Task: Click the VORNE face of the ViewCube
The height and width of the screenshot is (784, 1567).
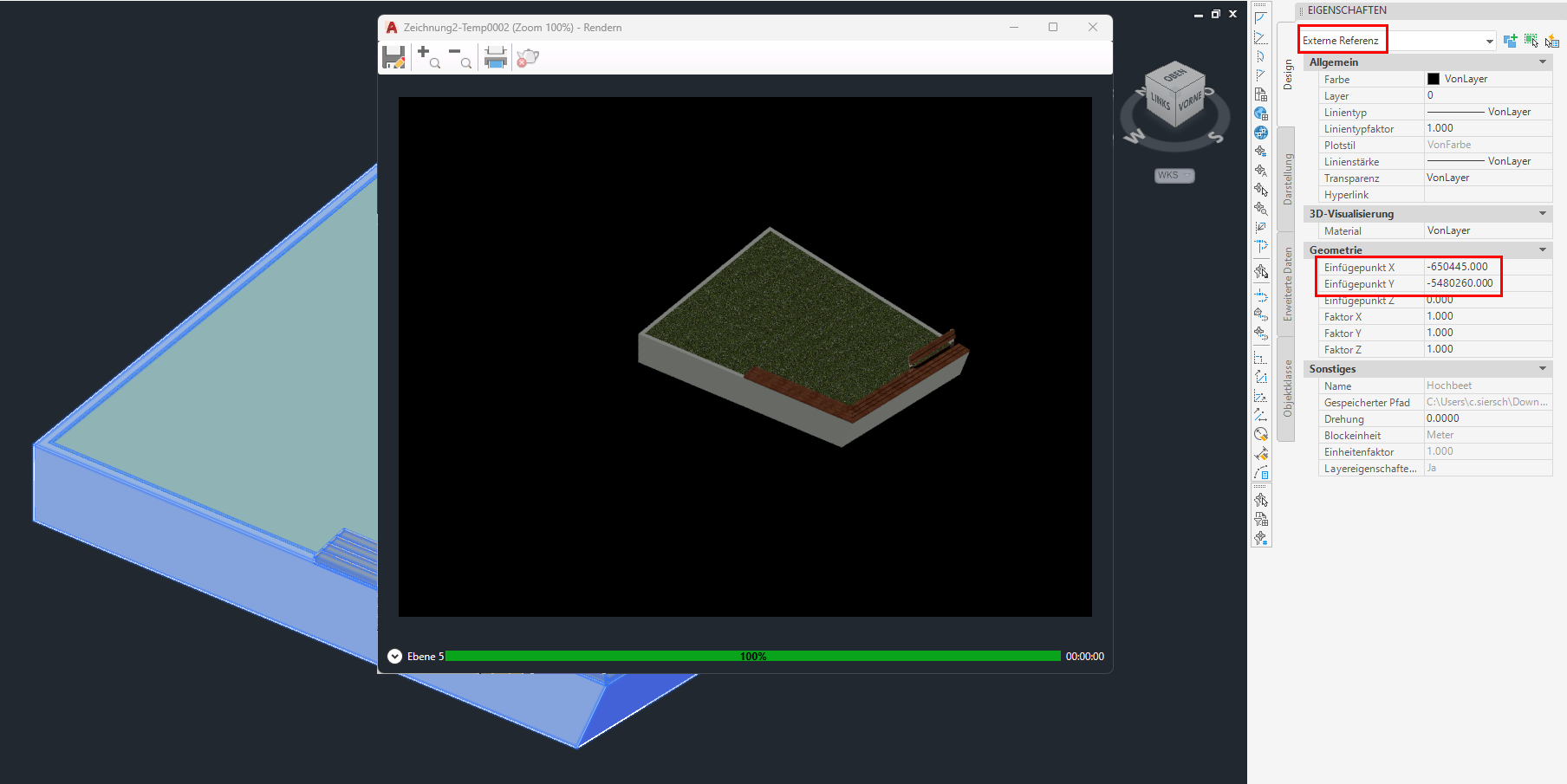Action: [x=1191, y=102]
